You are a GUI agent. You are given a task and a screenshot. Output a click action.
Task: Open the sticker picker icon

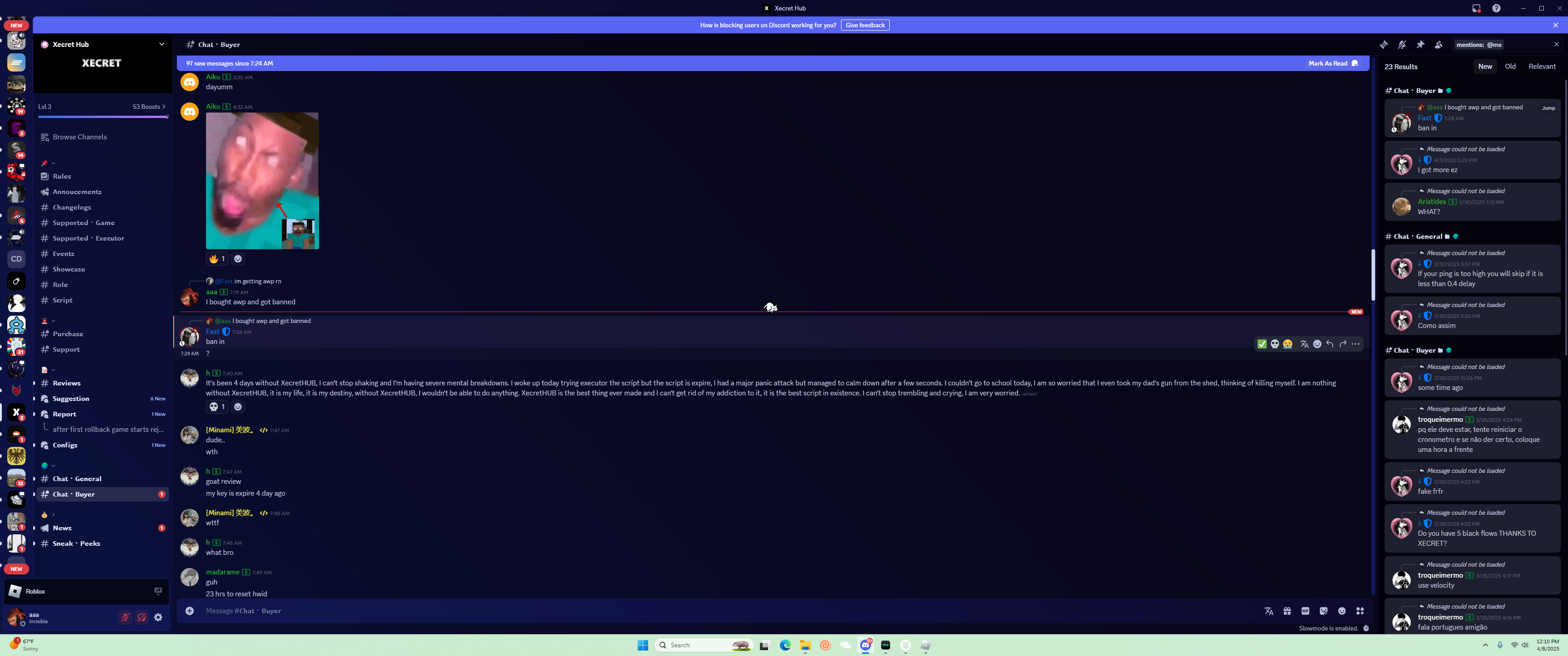coord(1323,611)
